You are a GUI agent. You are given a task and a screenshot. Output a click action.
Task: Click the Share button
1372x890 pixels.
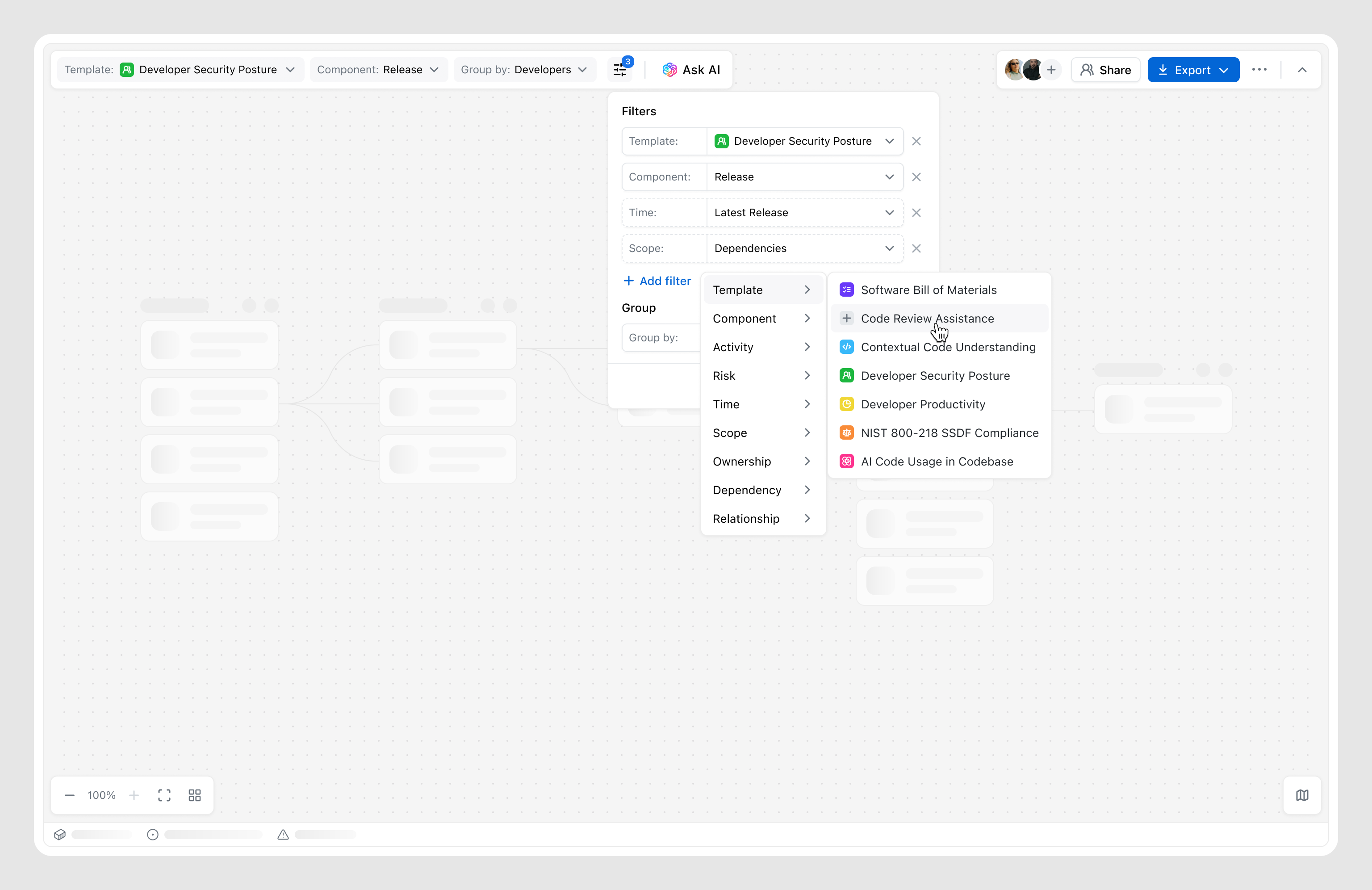pyautogui.click(x=1105, y=70)
